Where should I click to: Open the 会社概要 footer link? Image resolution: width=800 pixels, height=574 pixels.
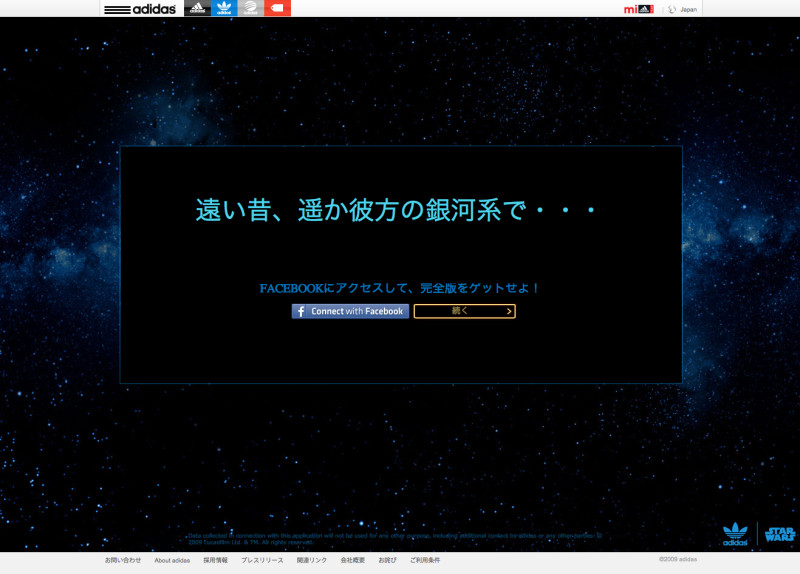click(x=353, y=560)
